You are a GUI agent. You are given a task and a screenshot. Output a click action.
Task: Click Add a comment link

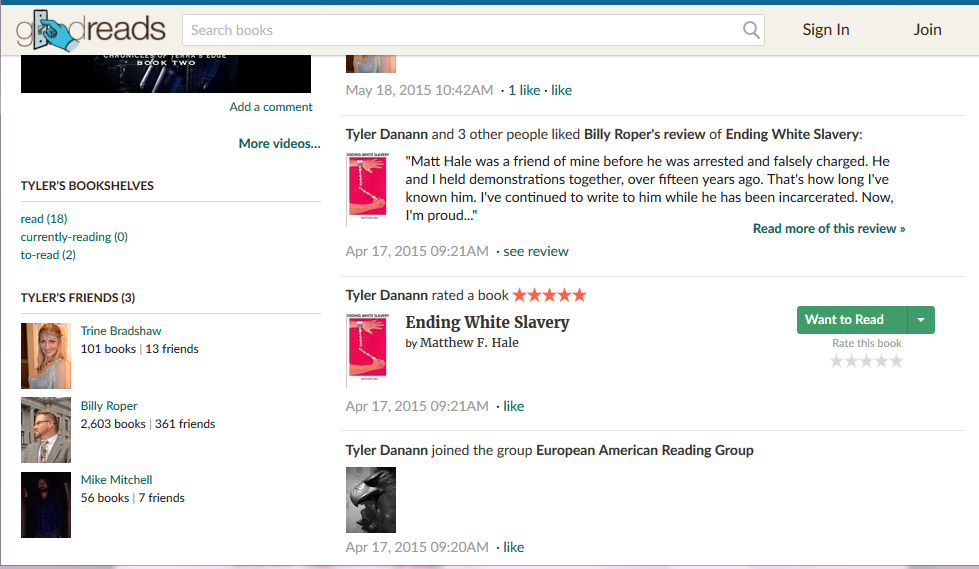pyautogui.click(x=270, y=107)
